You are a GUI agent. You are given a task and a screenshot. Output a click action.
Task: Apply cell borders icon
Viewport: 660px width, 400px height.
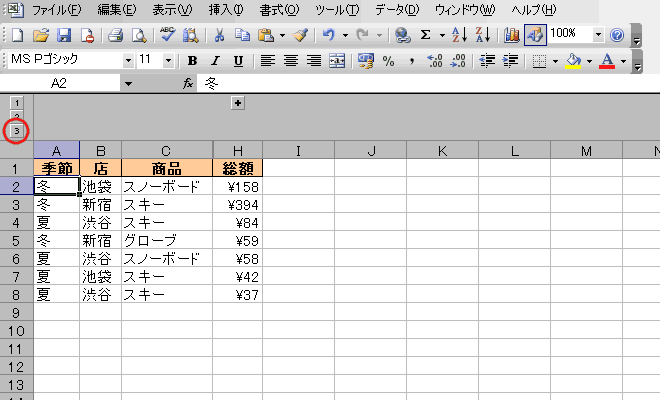tap(539, 61)
